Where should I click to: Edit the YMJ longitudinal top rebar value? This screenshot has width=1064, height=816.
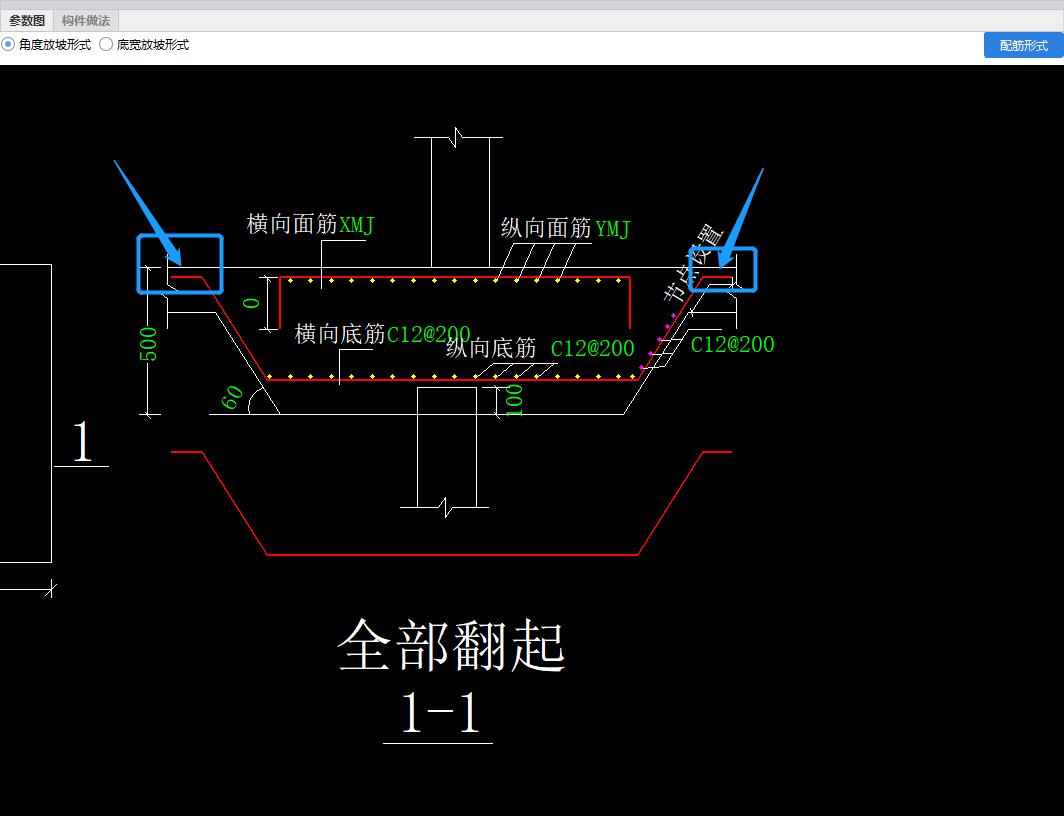613,229
